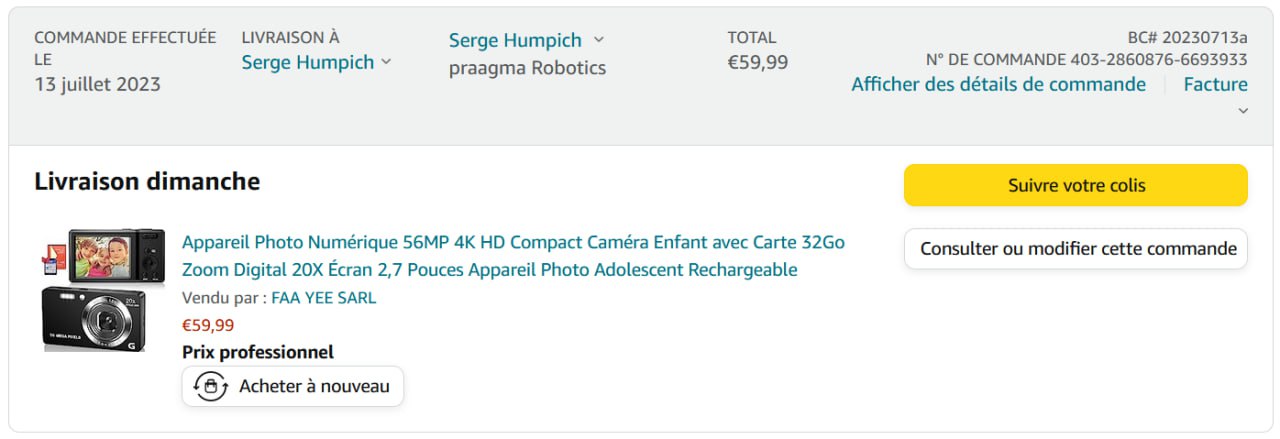
Task: Click the red €59,99 item price
Action: click(208, 325)
